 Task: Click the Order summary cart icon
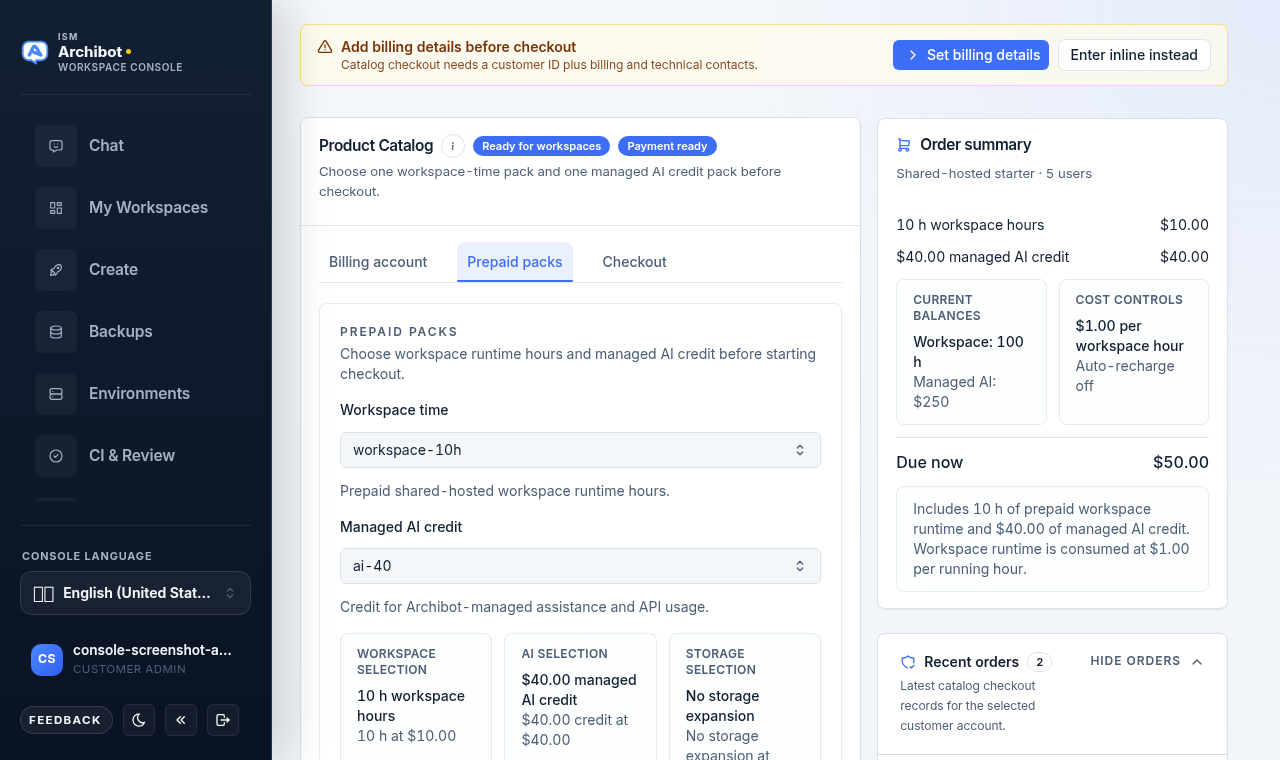[x=904, y=145]
